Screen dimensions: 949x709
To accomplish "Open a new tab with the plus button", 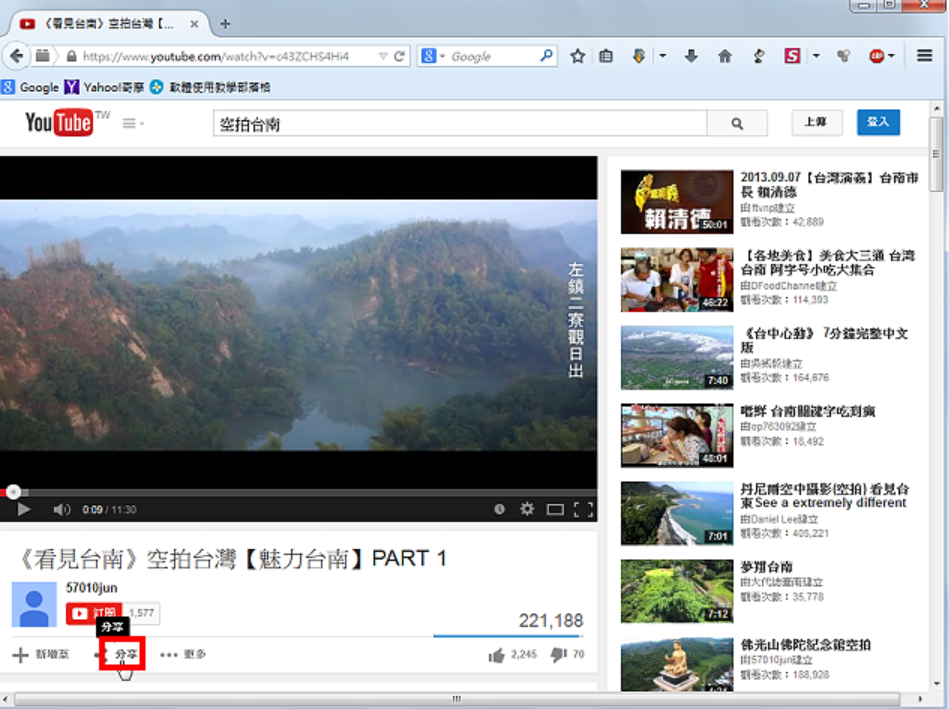I will (x=225, y=24).
